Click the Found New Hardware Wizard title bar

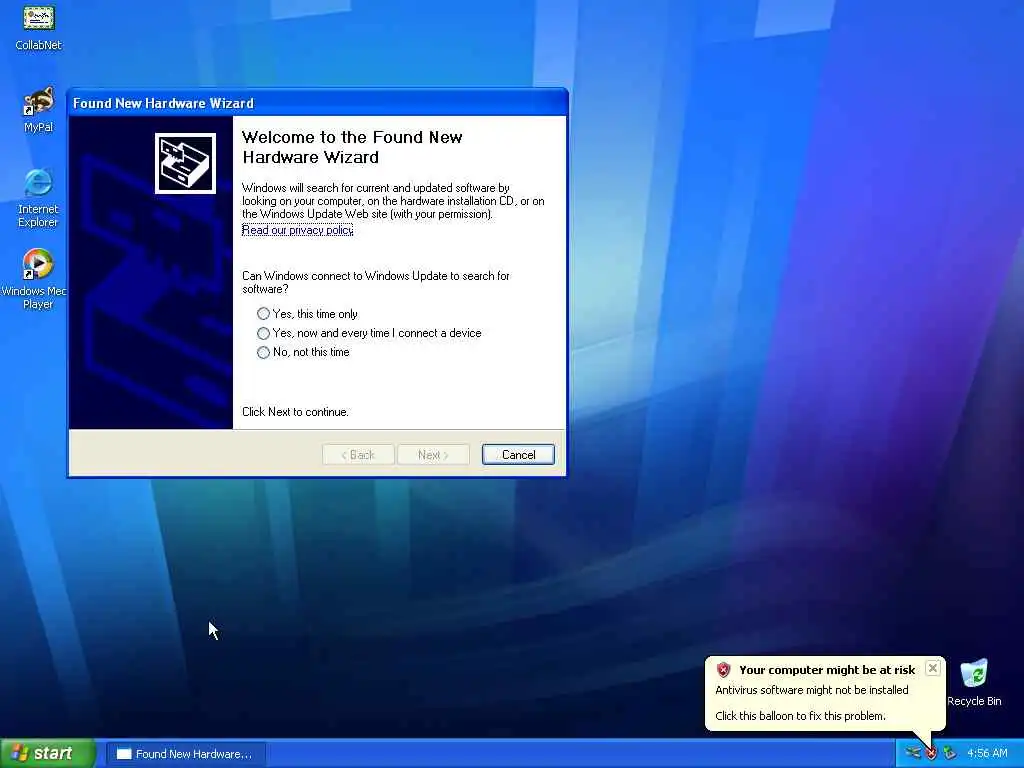tap(317, 103)
